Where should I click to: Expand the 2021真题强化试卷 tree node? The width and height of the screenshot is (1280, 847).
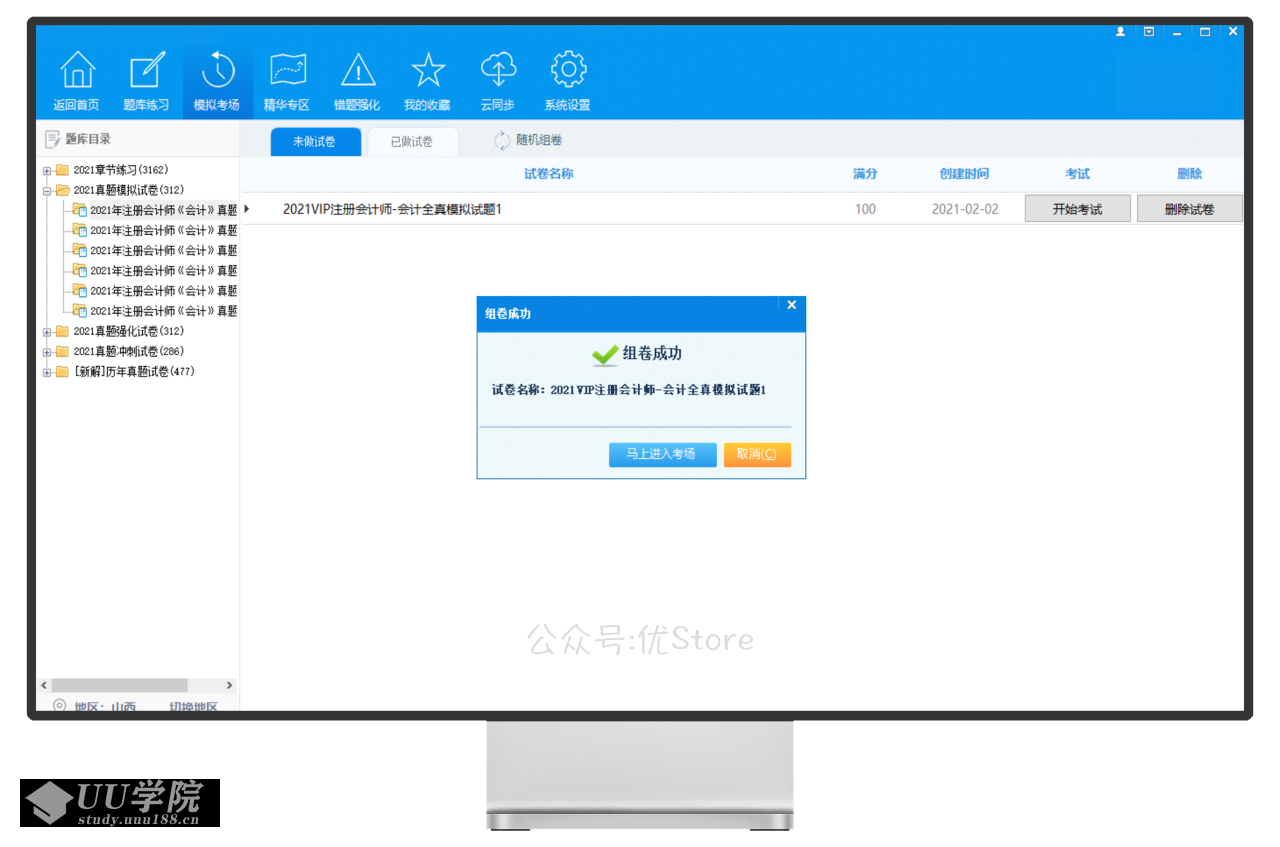coord(47,332)
